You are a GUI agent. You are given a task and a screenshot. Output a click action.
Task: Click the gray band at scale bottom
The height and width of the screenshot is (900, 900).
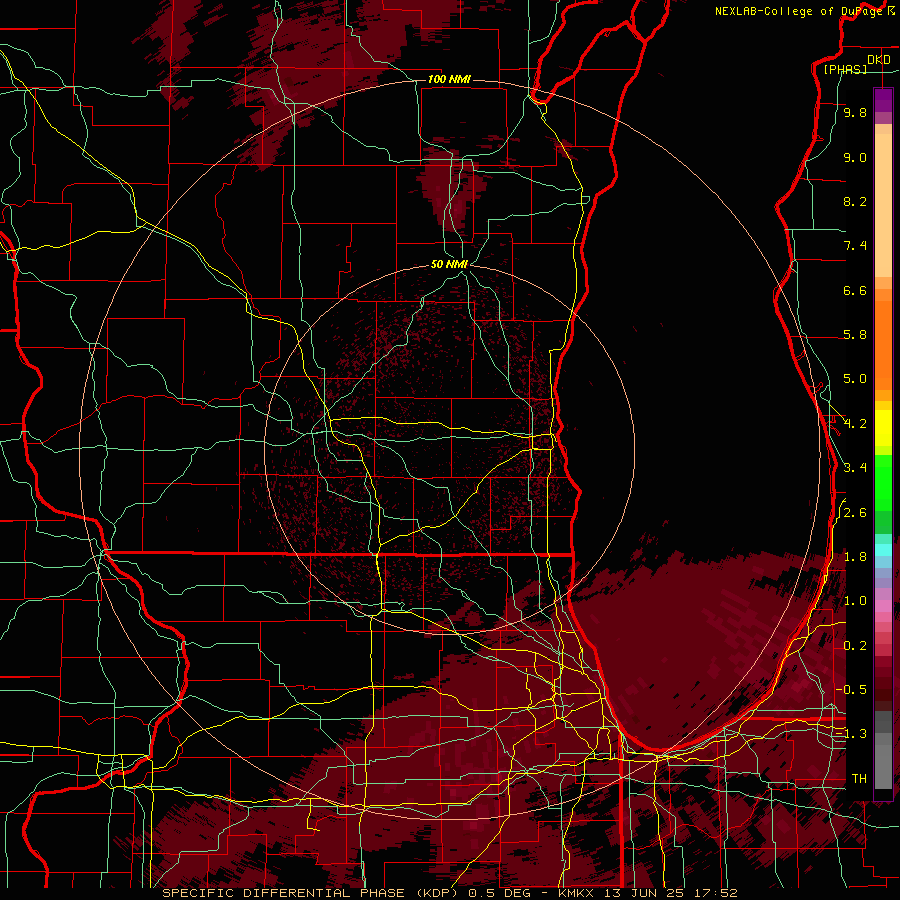883,750
